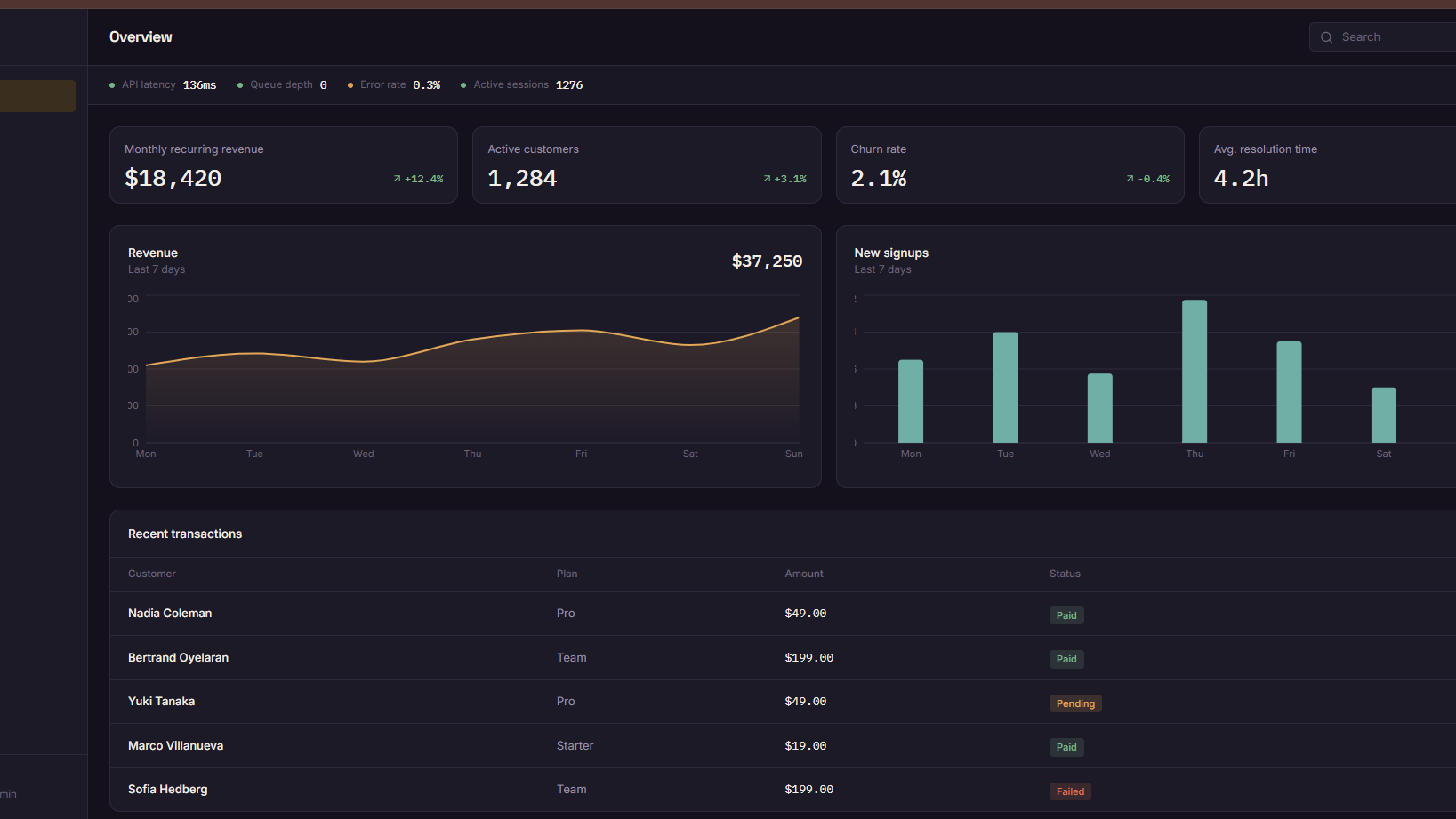Image resolution: width=1456 pixels, height=819 pixels.
Task: Click the Queue depth status dot
Action: click(x=240, y=85)
